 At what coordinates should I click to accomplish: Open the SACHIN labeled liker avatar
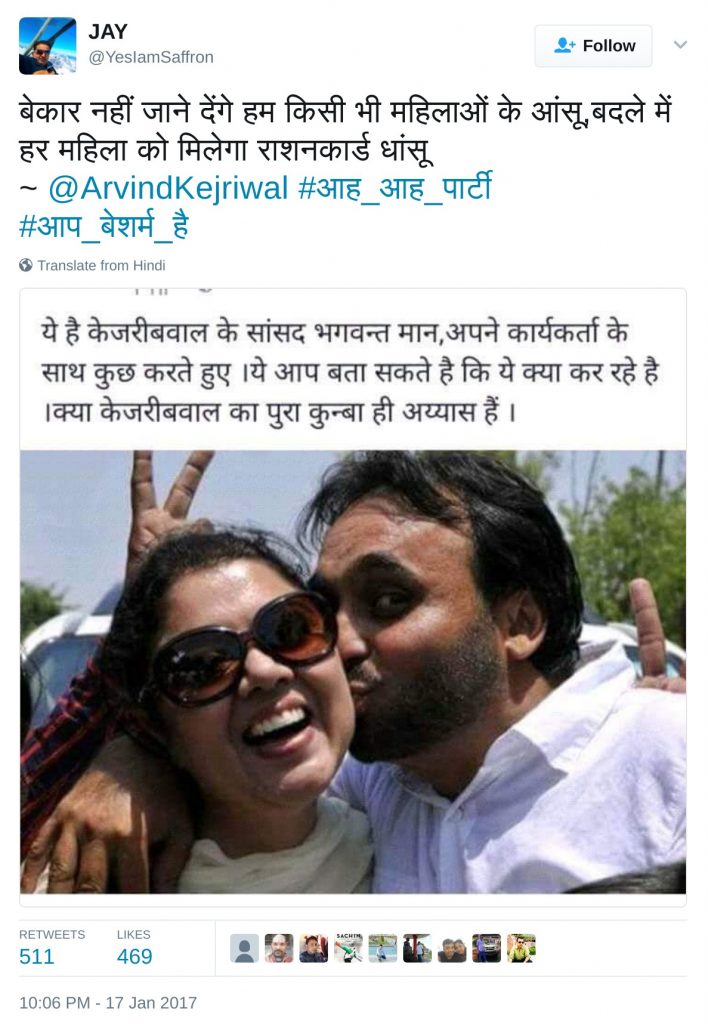point(348,948)
